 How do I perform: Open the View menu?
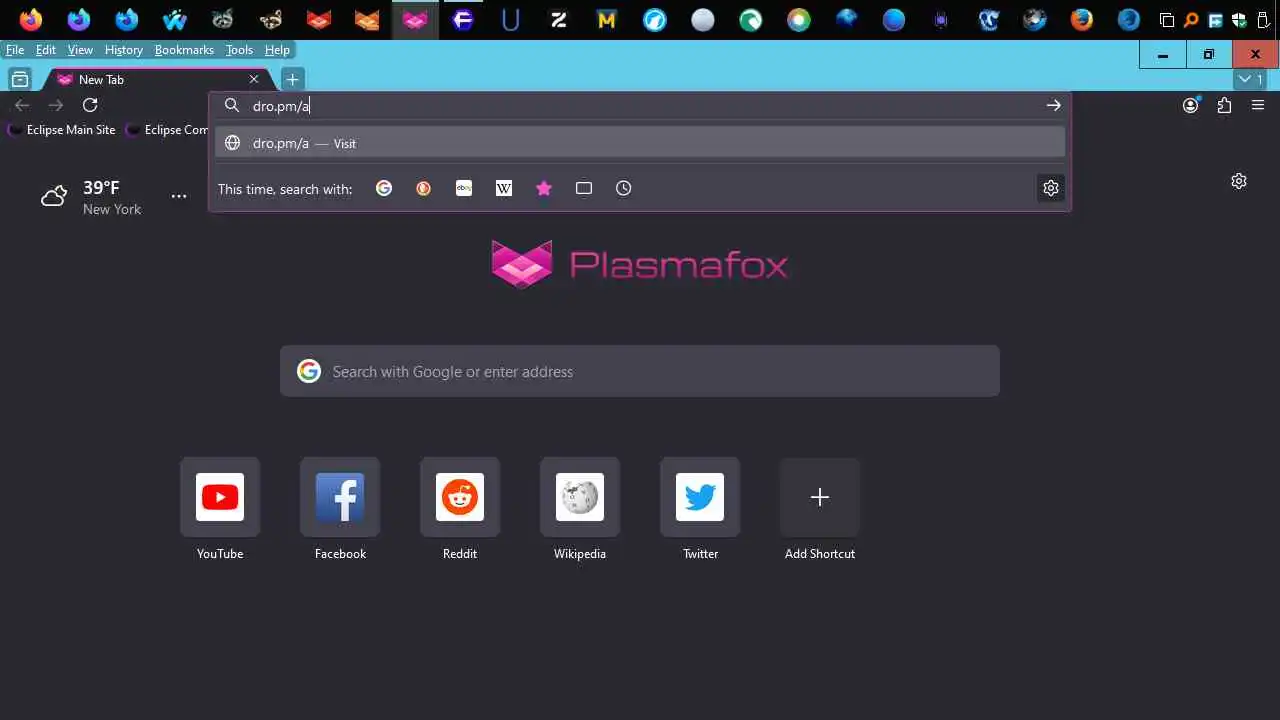(80, 50)
